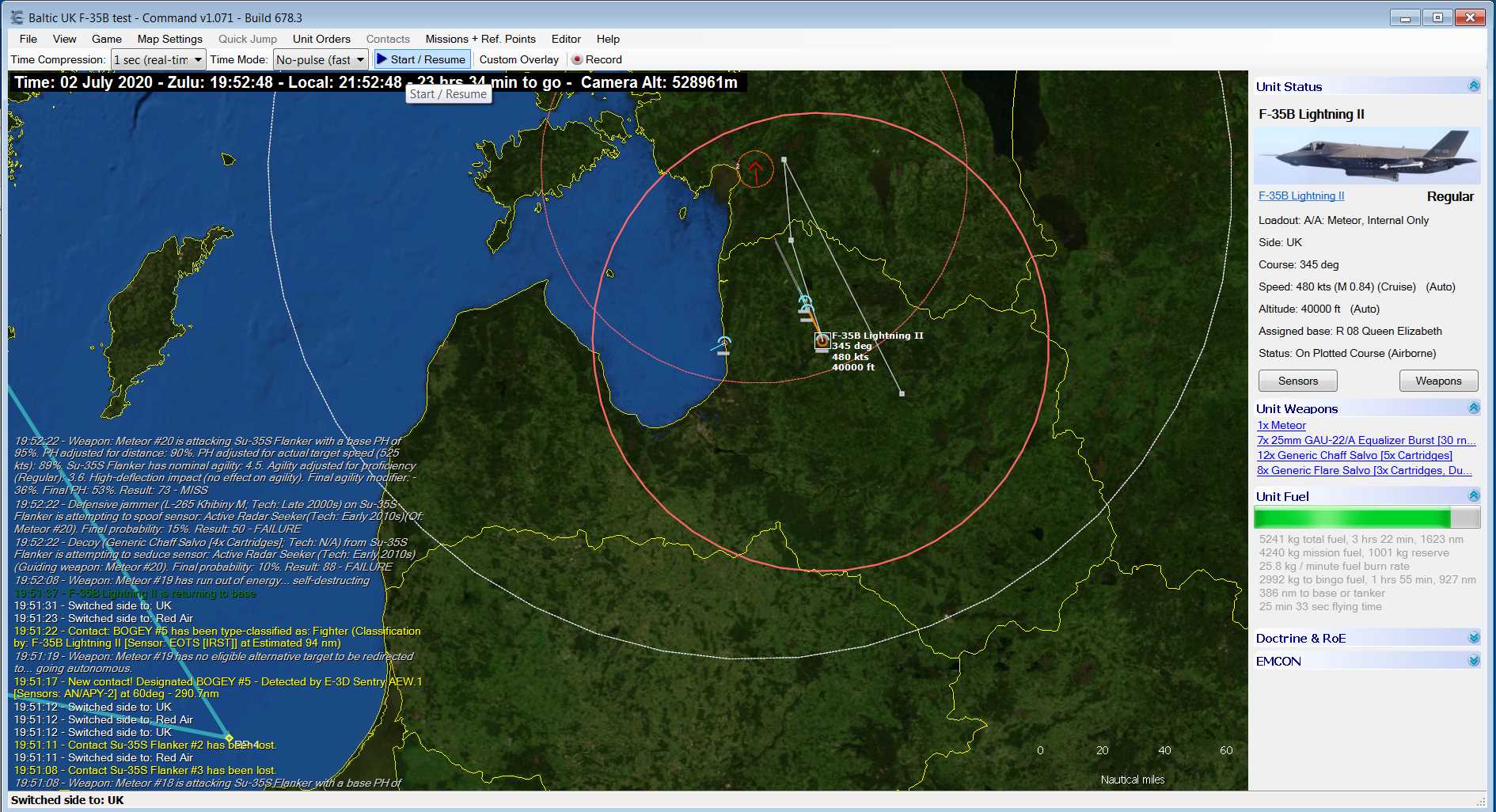Click the middle waypoint north of the F-35B
Viewport: 1496px width, 812px height.
pos(792,240)
